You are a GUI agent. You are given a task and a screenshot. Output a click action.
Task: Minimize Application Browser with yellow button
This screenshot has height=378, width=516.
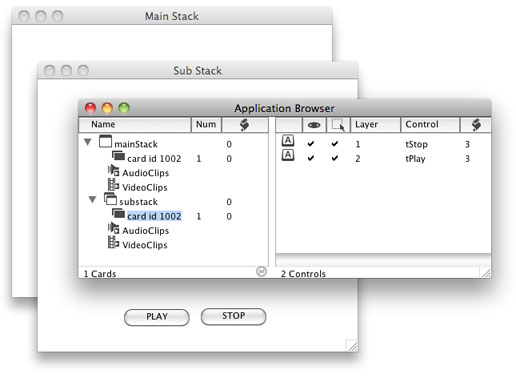107,108
